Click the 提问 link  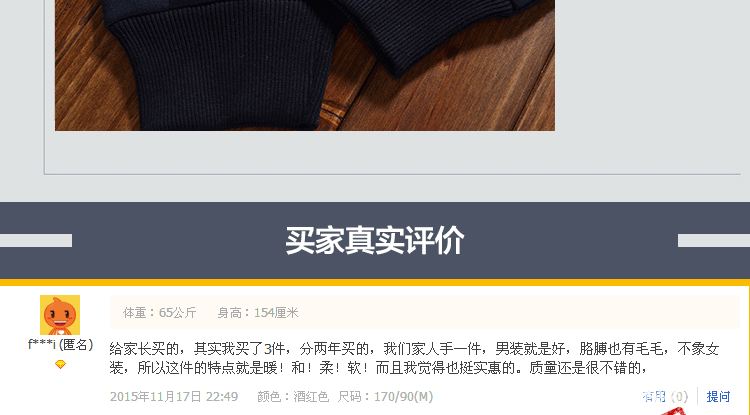(x=718, y=396)
